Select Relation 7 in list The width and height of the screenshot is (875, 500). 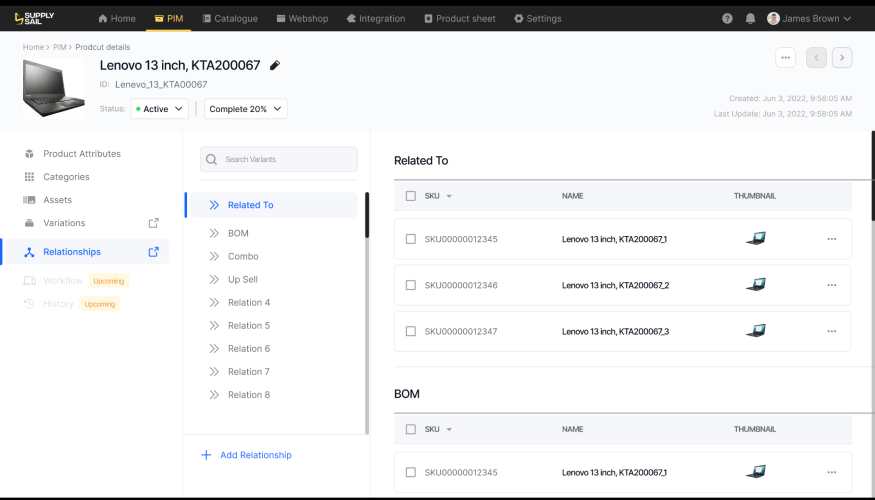click(249, 372)
